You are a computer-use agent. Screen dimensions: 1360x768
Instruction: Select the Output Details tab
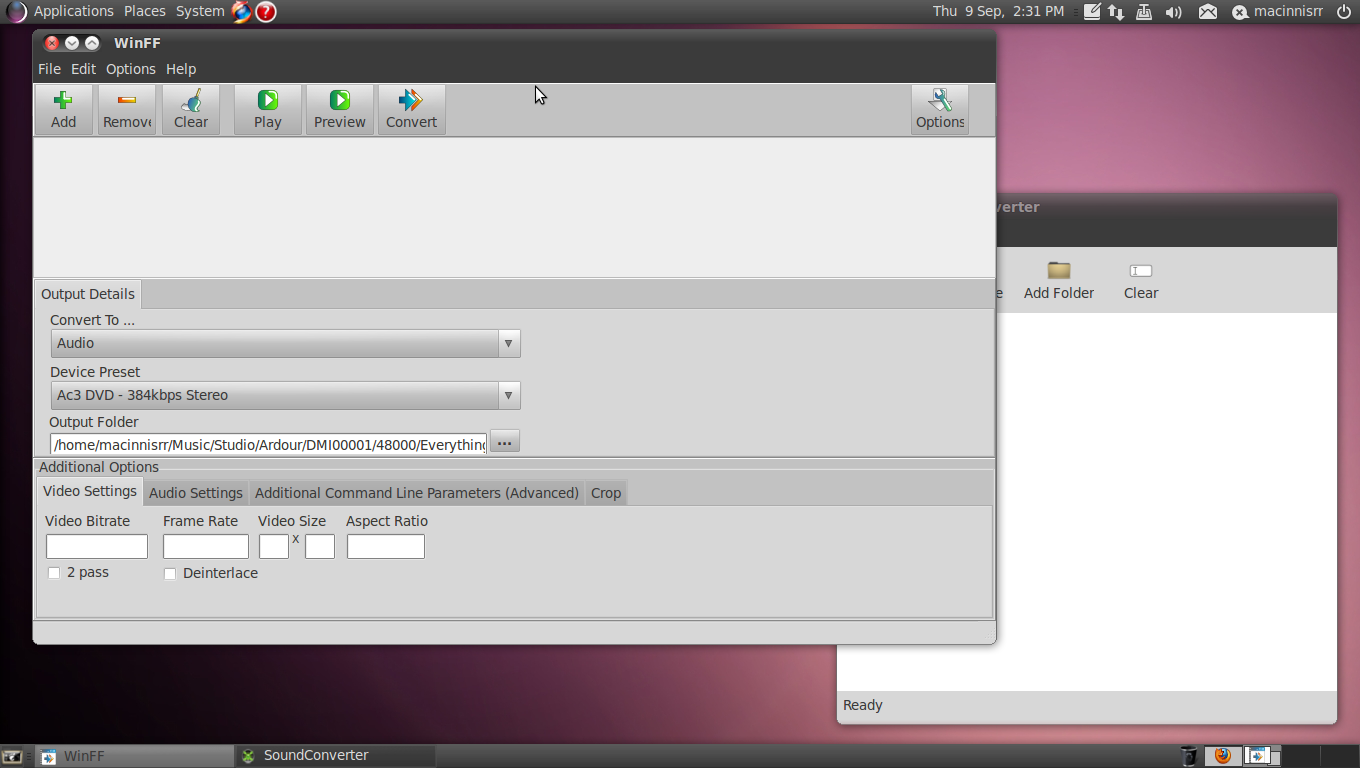pyautogui.click(x=88, y=294)
